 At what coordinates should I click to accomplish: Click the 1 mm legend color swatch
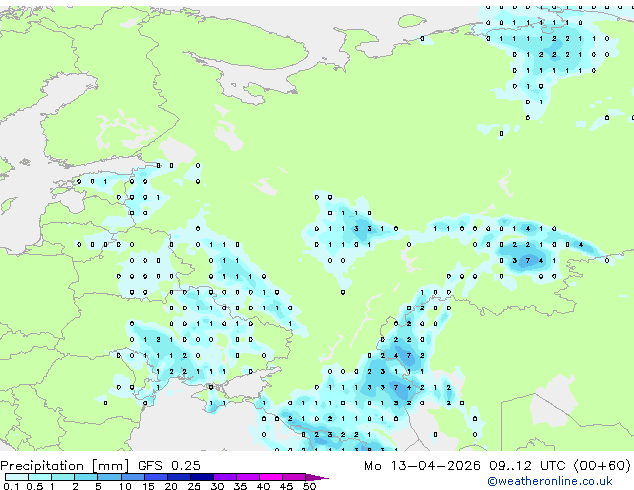click(x=63, y=477)
